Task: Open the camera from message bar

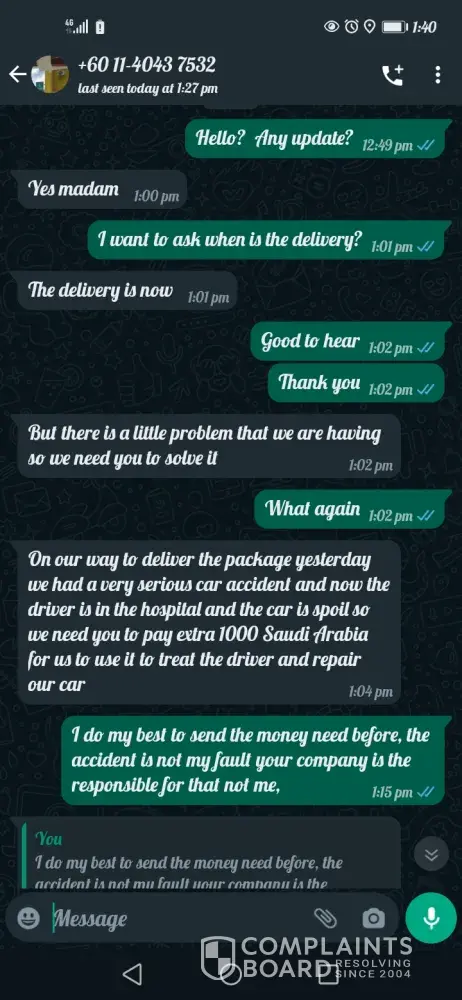Action: coord(373,919)
